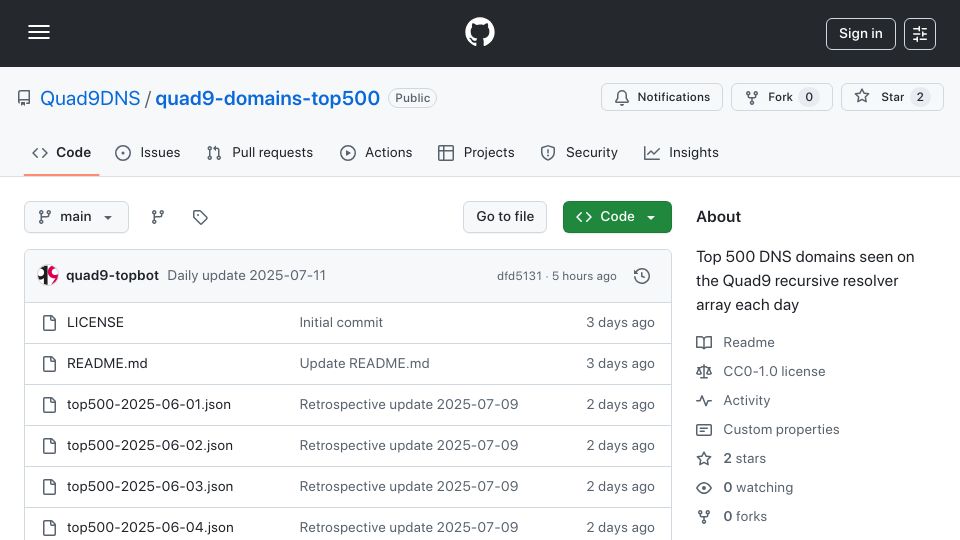Viewport: 960px width, 540px height.
Task: Star the repository
Action: (892, 97)
